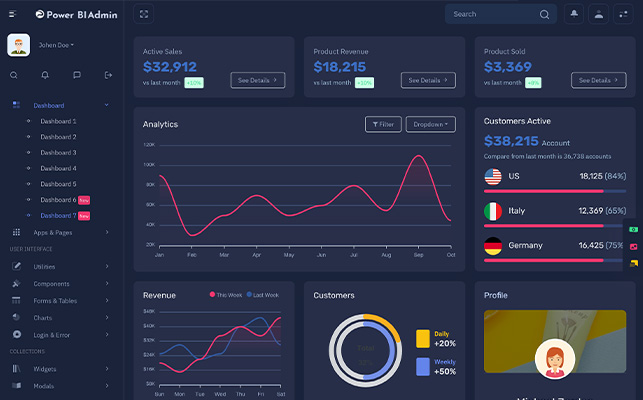Screen dimensions: 643x400
Task: Click the sidebar logout icon
Action: coord(108,75)
